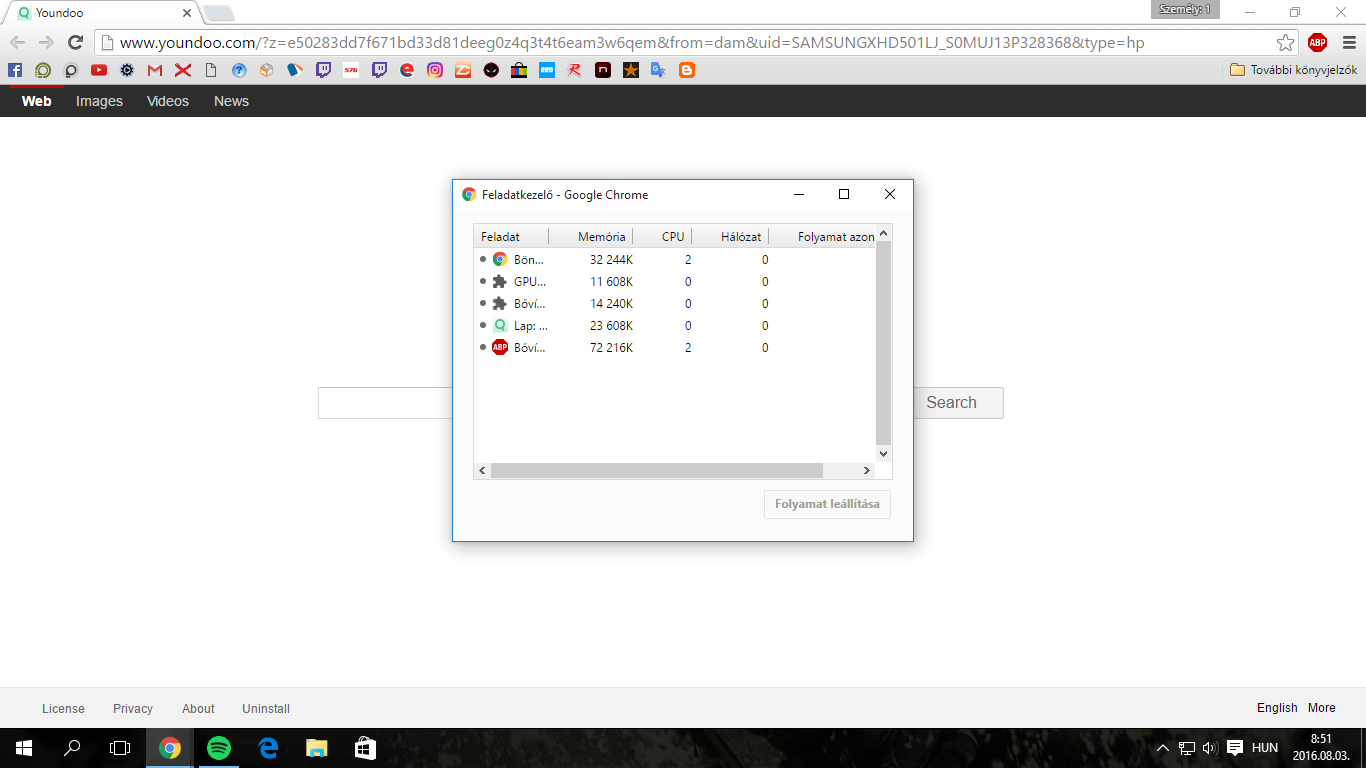The image size is (1366, 768).
Task: Open the Privacy link
Action: 133,708
